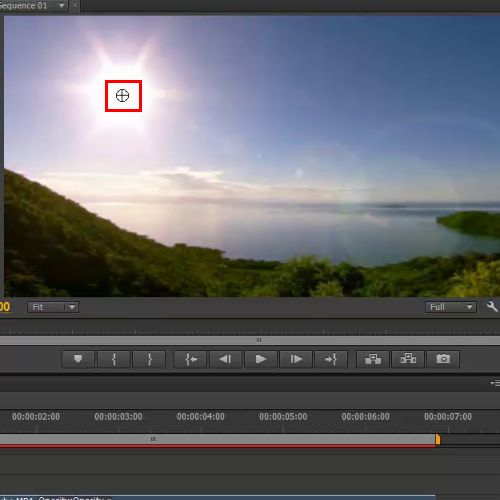The height and width of the screenshot is (500, 500).
Task: Select the Sequence 01 tab
Action: [x=23, y=6]
